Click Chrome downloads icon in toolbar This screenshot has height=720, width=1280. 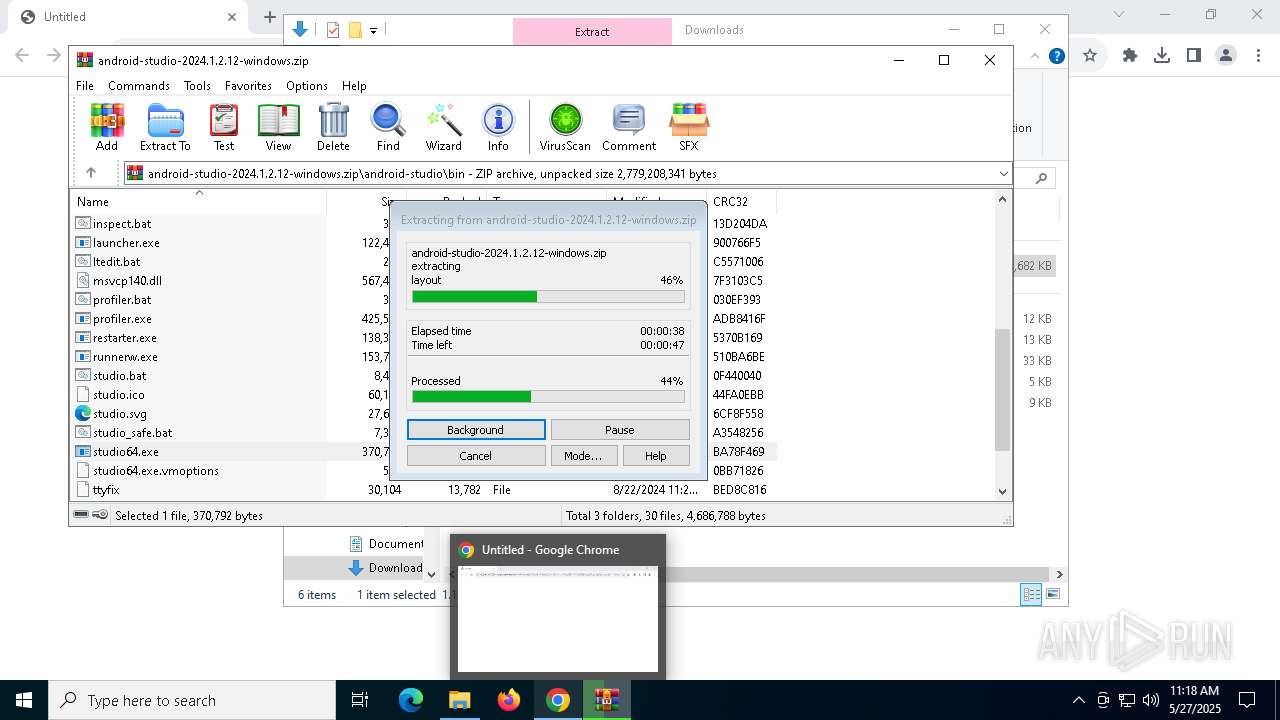1162,56
